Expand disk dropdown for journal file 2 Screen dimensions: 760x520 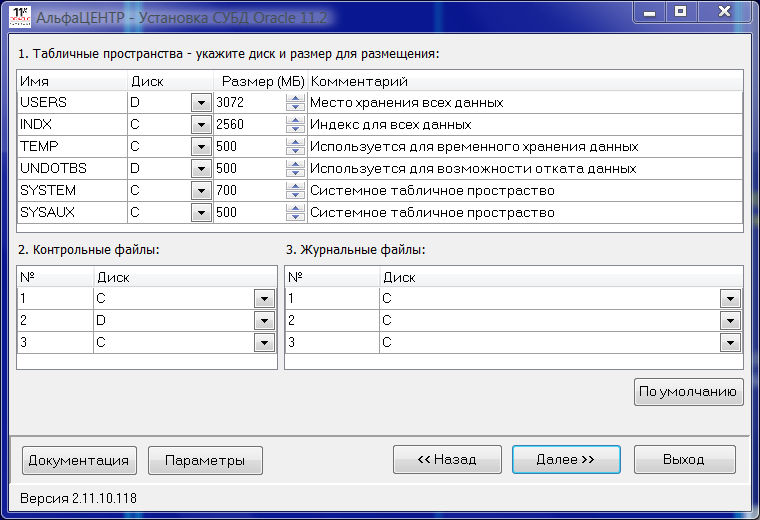(730, 321)
